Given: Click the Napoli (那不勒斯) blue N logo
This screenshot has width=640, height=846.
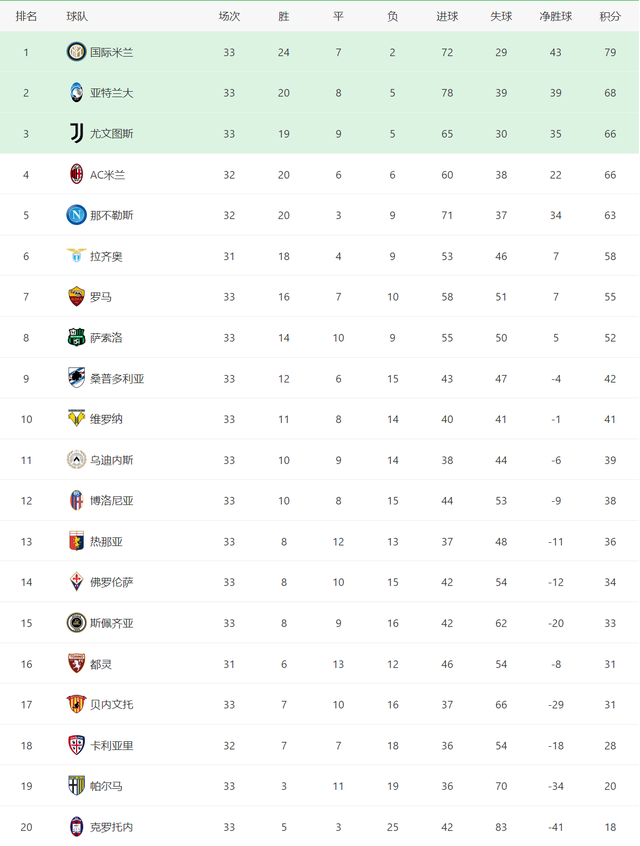Looking at the screenshot, I should (76, 215).
